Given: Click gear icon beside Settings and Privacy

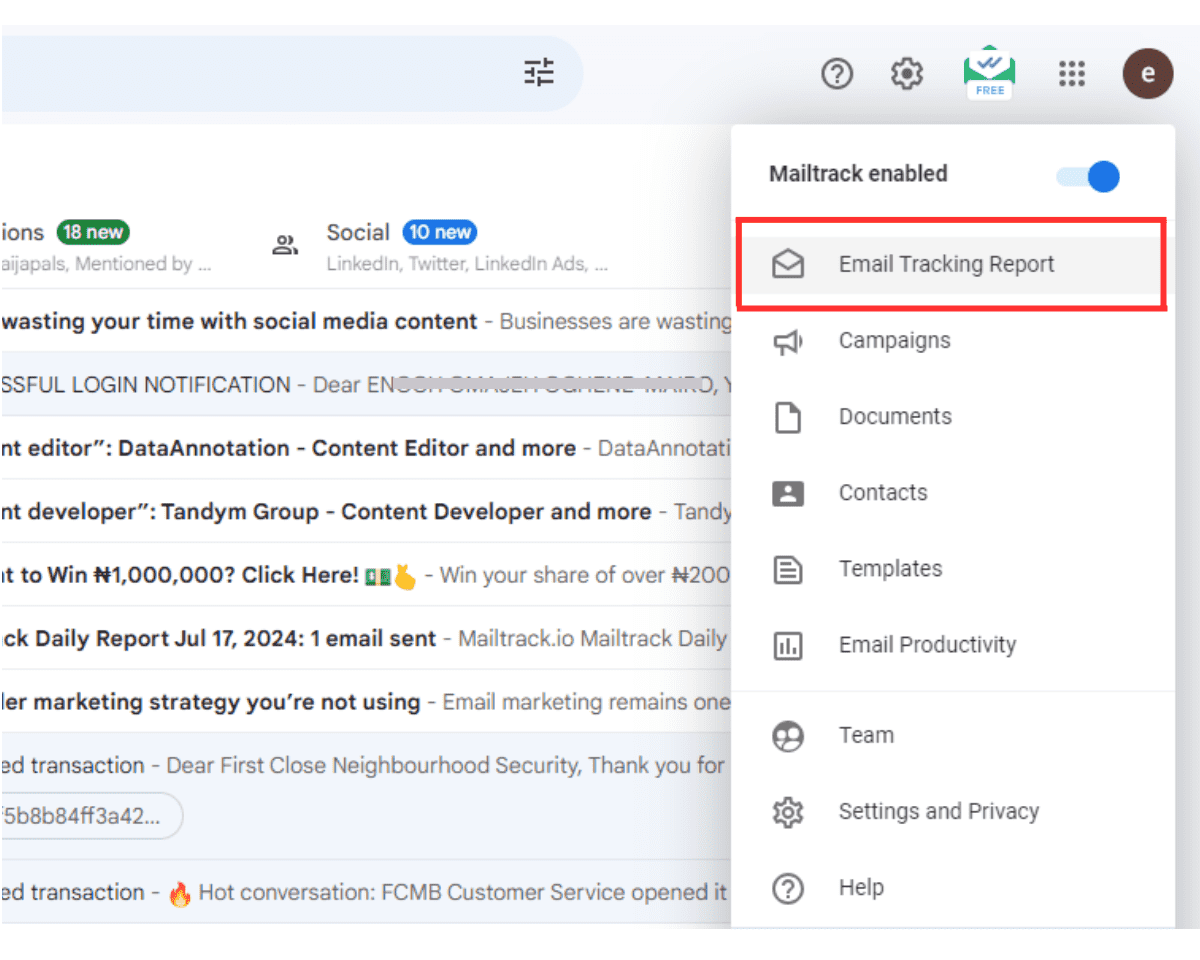Looking at the screenshot, I should pos(788,812).
